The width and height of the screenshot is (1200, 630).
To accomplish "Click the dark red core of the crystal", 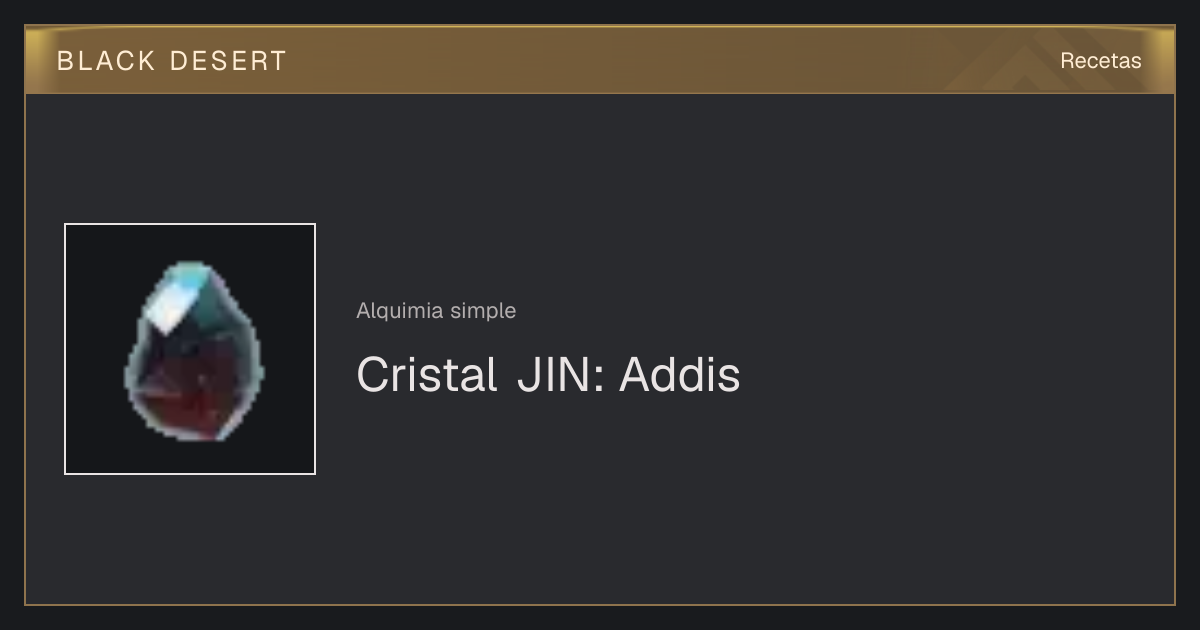I will click(190, 389).
